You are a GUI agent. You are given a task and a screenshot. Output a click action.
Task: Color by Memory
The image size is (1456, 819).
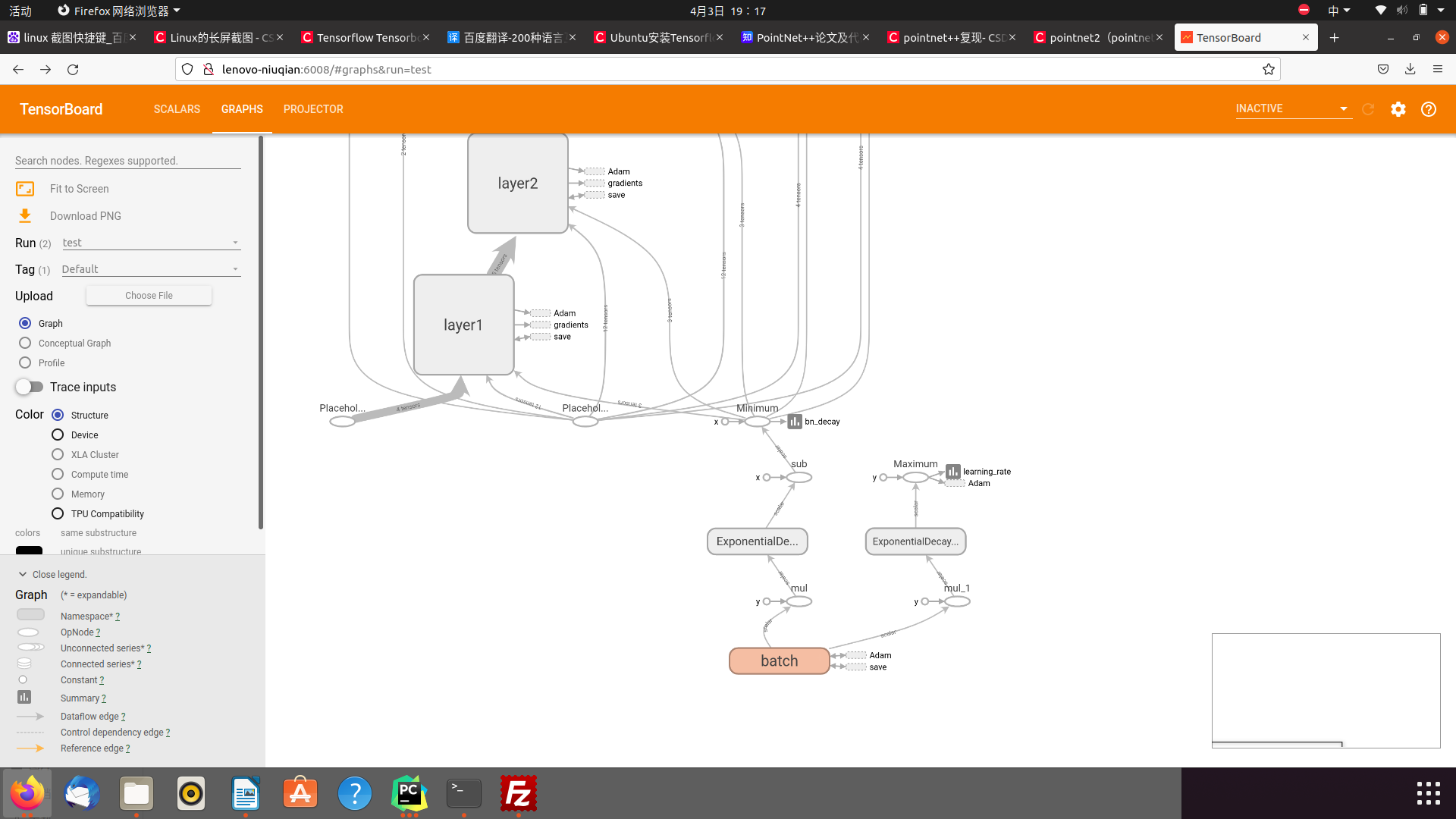tap(58, 494)
